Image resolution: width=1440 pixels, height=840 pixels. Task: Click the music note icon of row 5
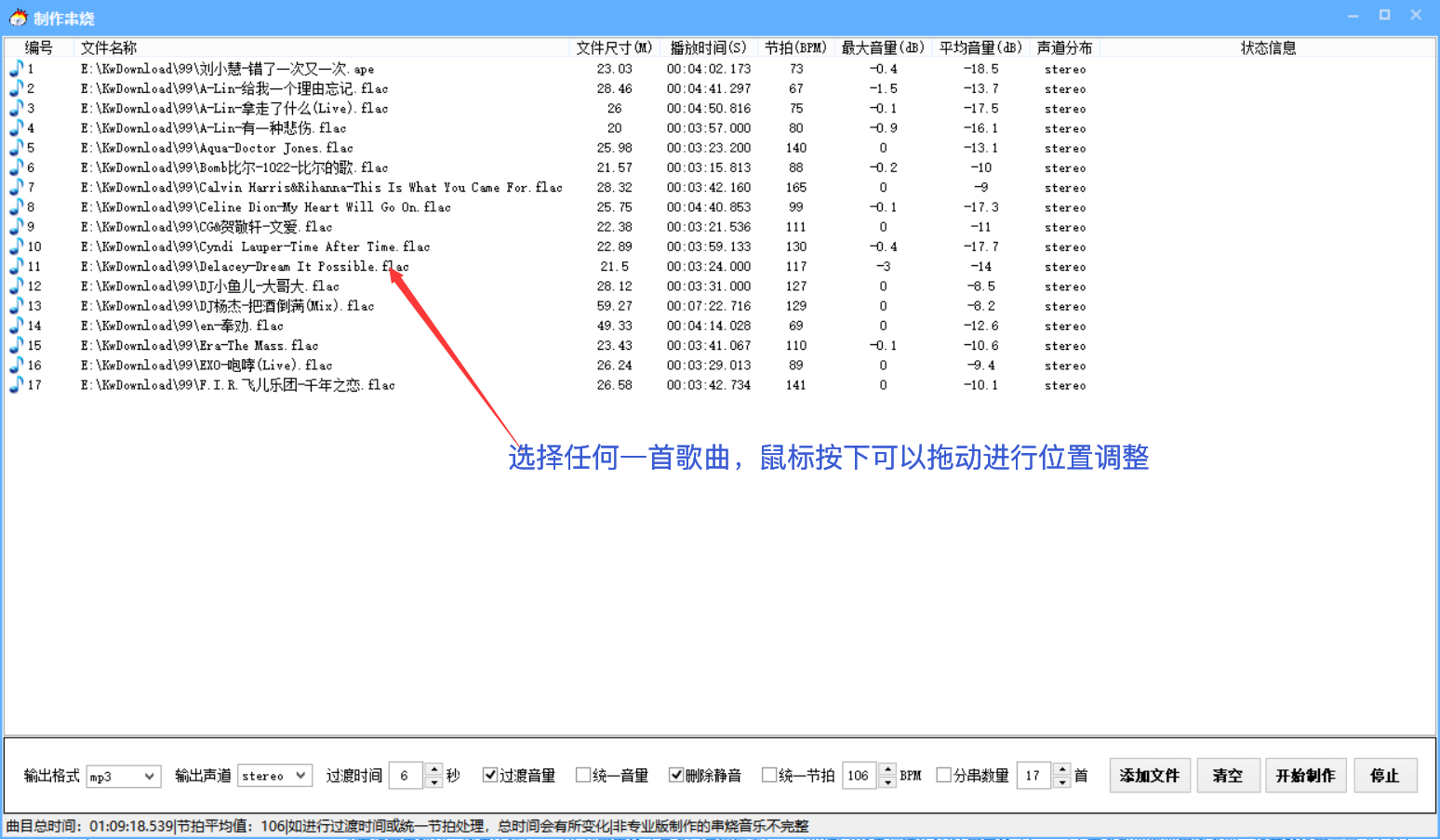point(16,147)
